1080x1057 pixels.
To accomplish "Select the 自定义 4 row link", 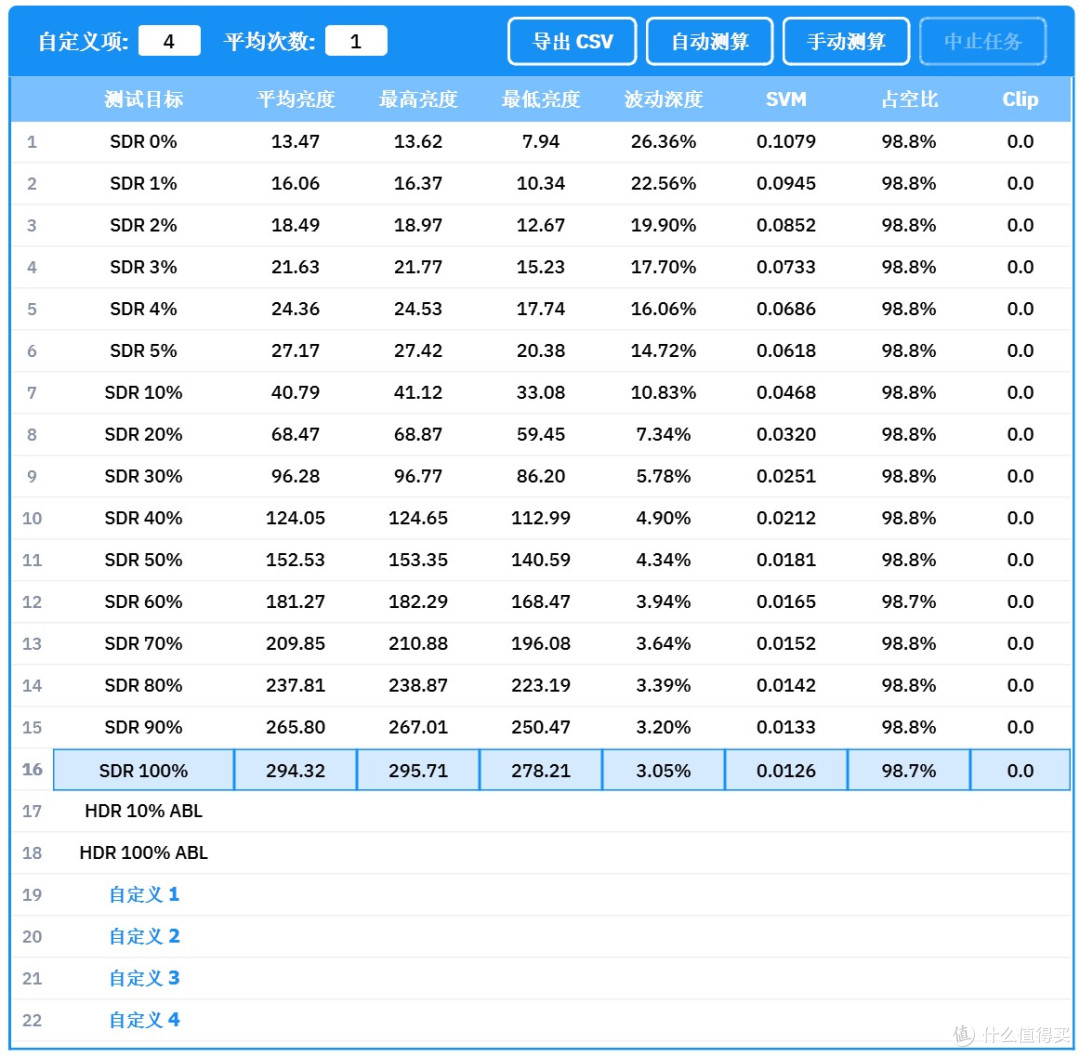I will [x=144, y=1020].
